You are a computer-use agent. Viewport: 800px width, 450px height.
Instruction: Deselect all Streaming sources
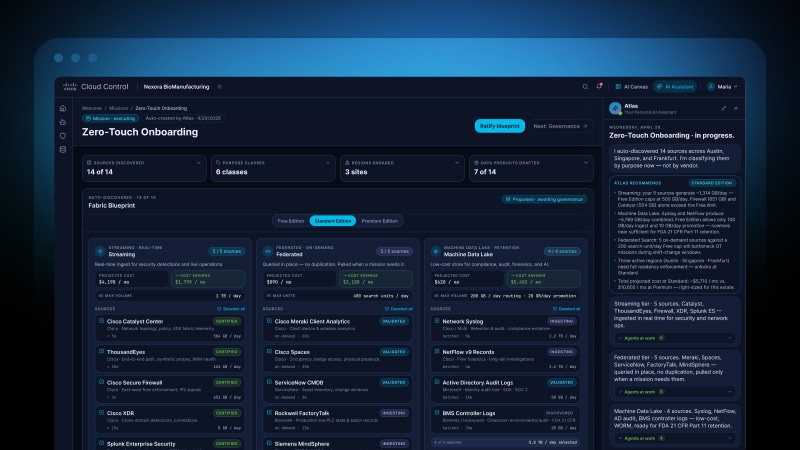click(231, 309)
